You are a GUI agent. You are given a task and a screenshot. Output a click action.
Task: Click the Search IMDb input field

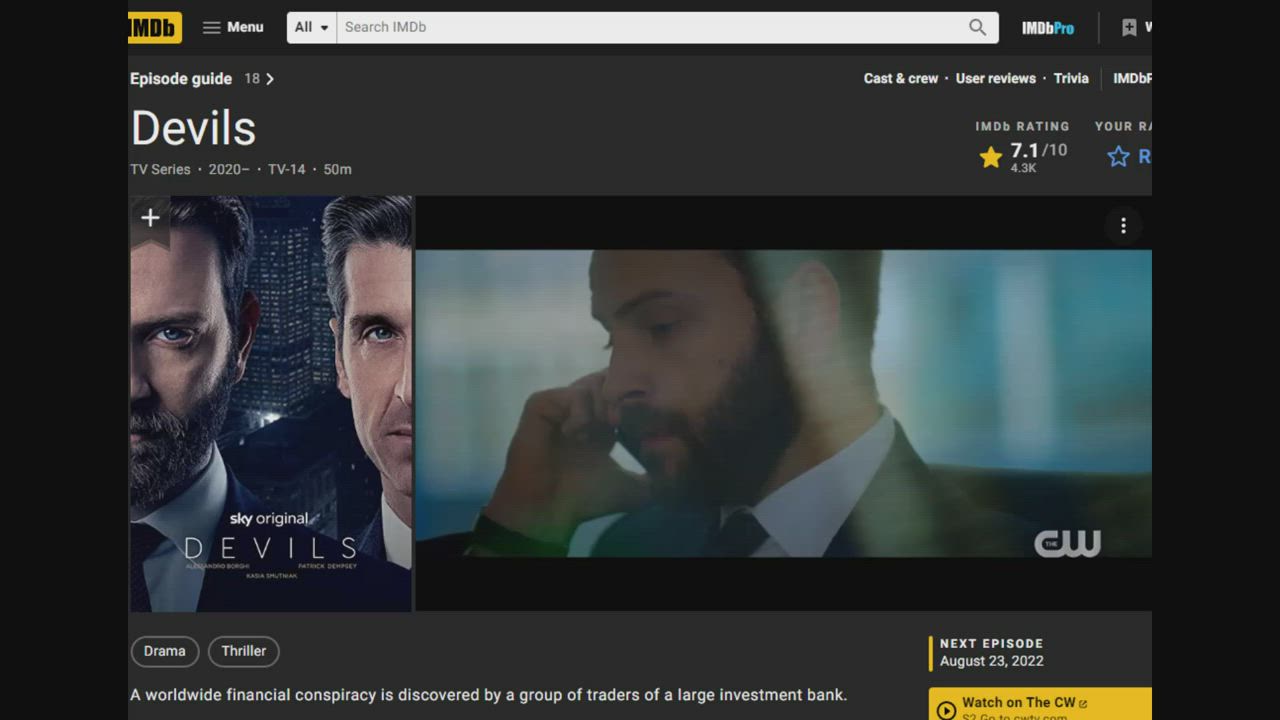[650, 27]
